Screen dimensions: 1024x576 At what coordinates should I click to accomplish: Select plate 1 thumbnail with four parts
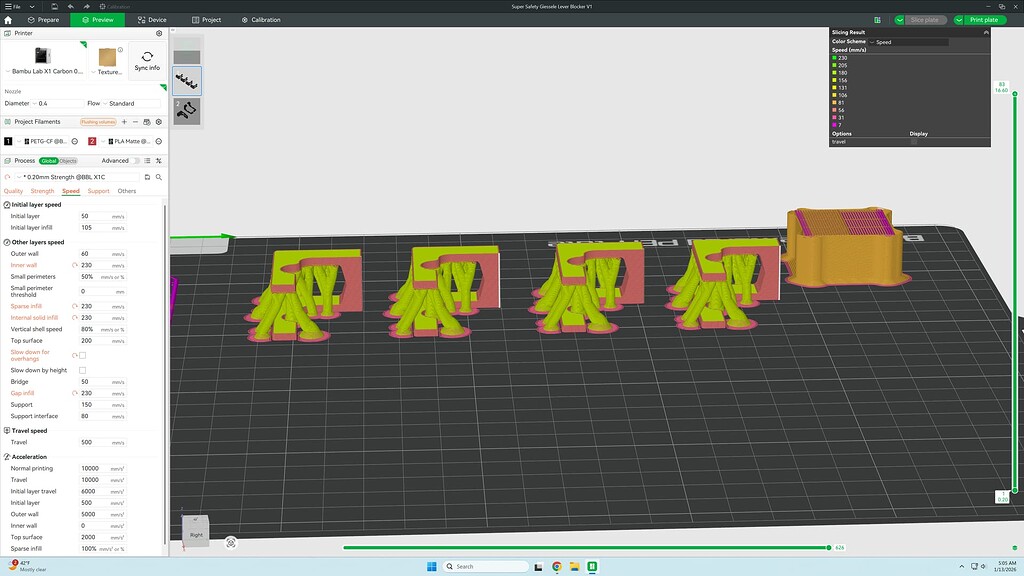pos(187,81)
